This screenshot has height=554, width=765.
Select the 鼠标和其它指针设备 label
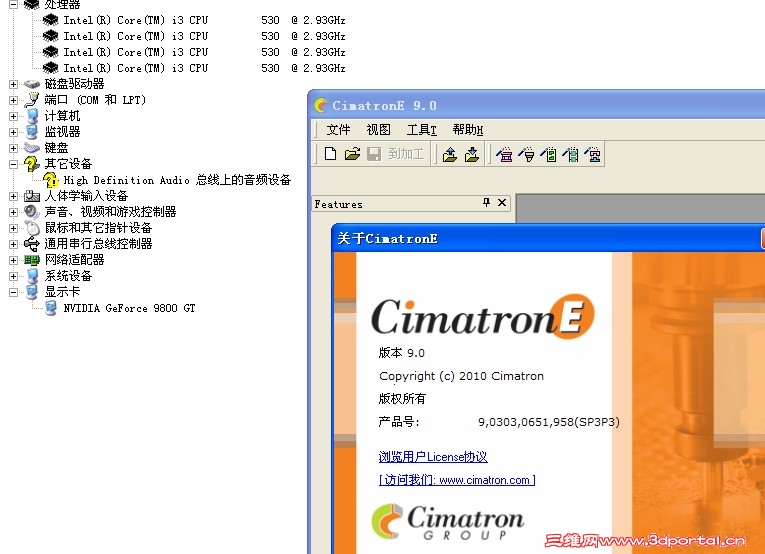[x=98, y=228]
